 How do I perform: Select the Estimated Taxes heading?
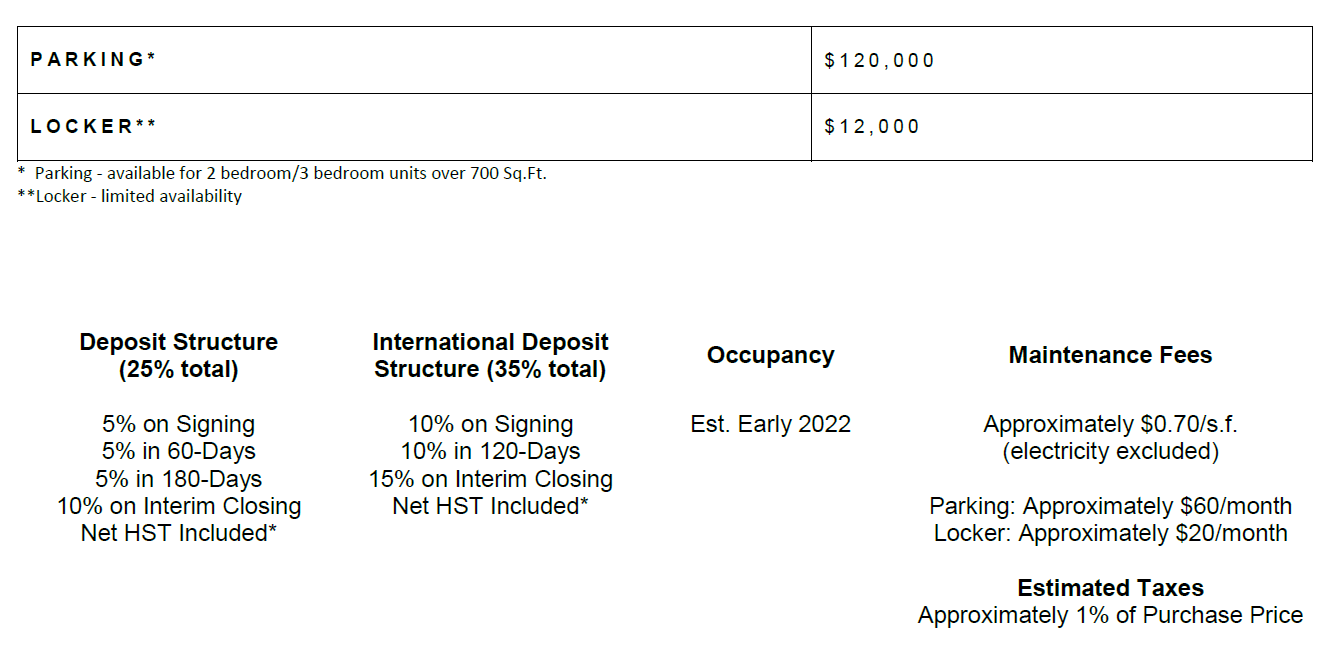pos(1110,588)
